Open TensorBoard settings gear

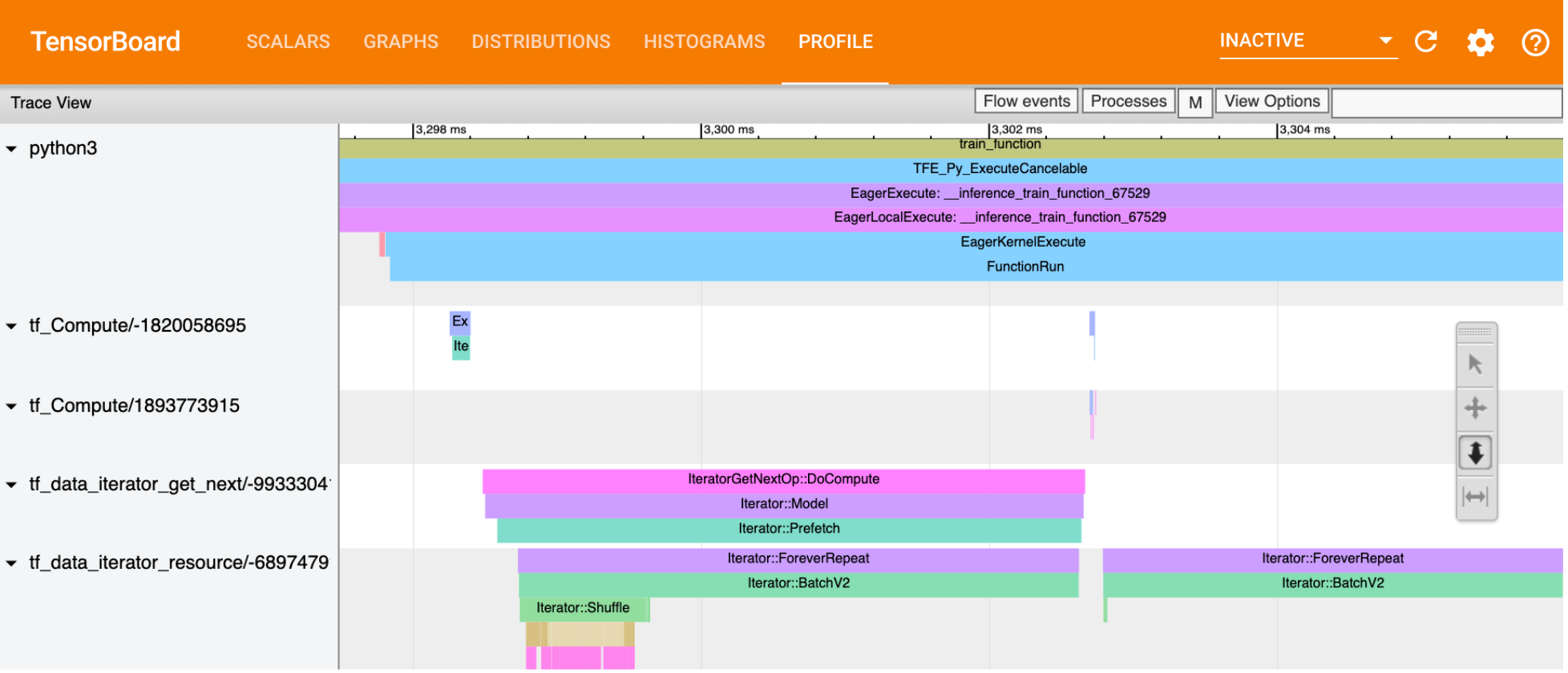click(x=1480, y=42)
